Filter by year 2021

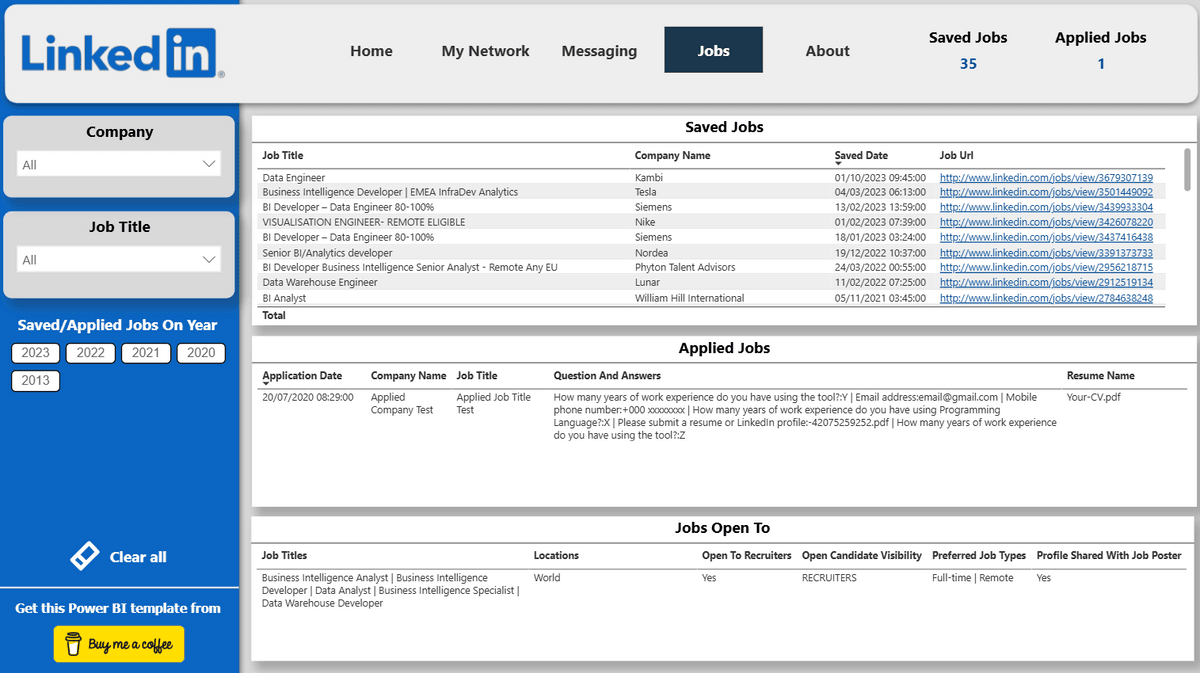(x=146, y=353)
